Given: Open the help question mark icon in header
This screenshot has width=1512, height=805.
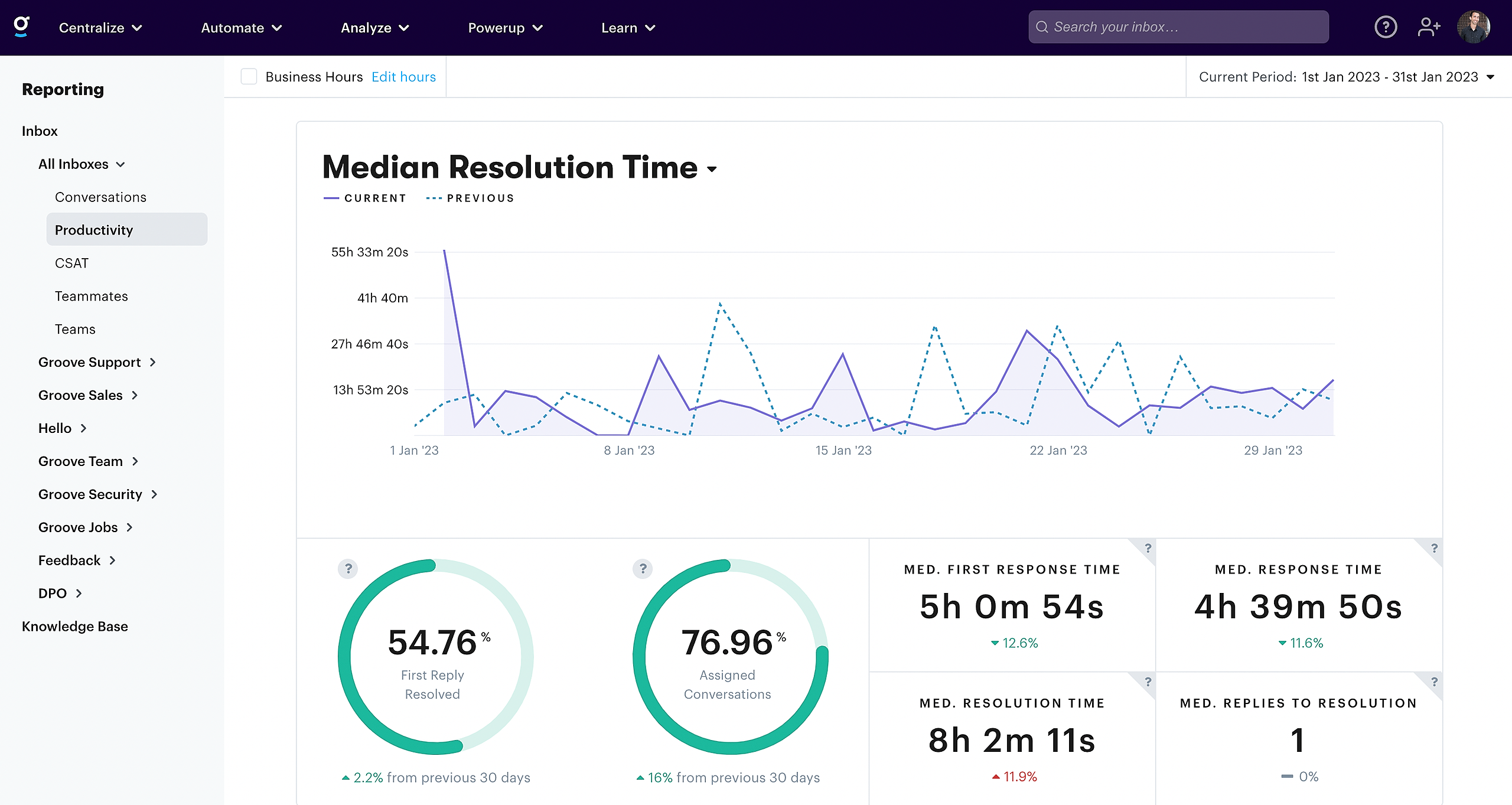Looking at the screenshot, I should (1385, 27).
